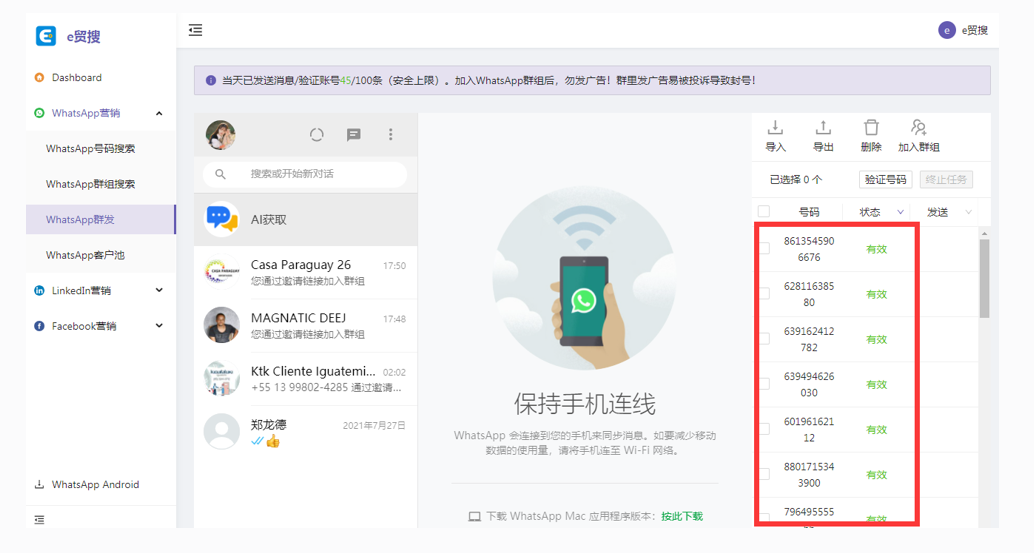Image resolution: width=1034 pixels, height=553 pixels.
Task: Click the 导出 export icon
Action: (x=823, y=128)
